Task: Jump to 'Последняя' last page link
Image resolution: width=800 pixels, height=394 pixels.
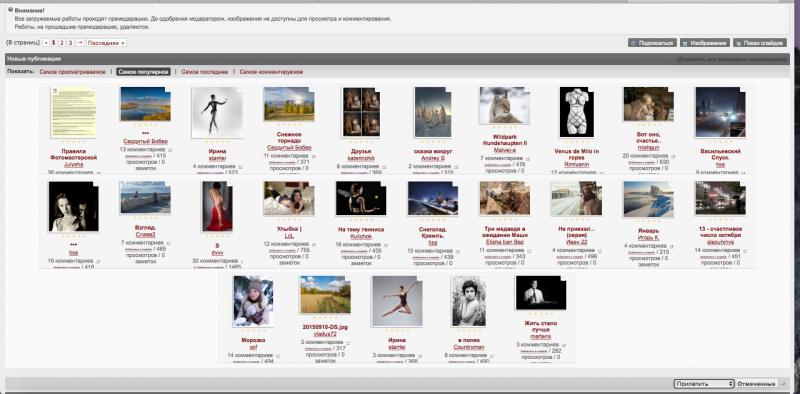Action: (x=106, y=43)
